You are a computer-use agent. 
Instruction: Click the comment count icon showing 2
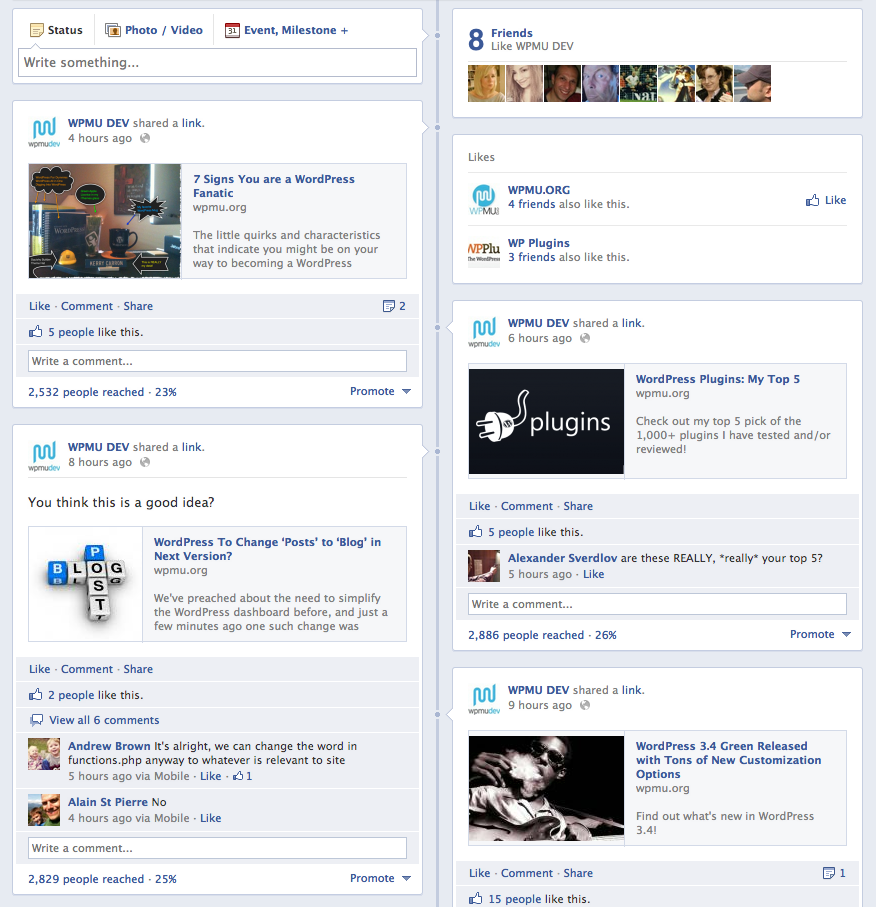point(388,306)
